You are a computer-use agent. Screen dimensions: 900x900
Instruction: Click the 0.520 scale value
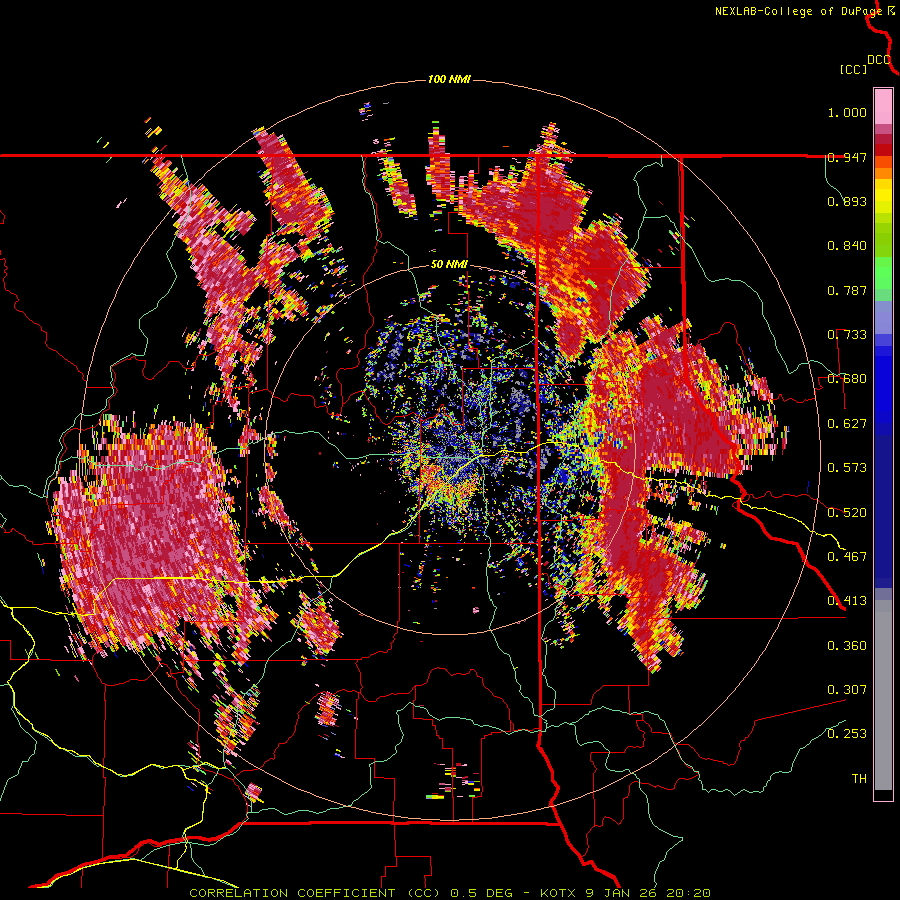pos(847,513)
